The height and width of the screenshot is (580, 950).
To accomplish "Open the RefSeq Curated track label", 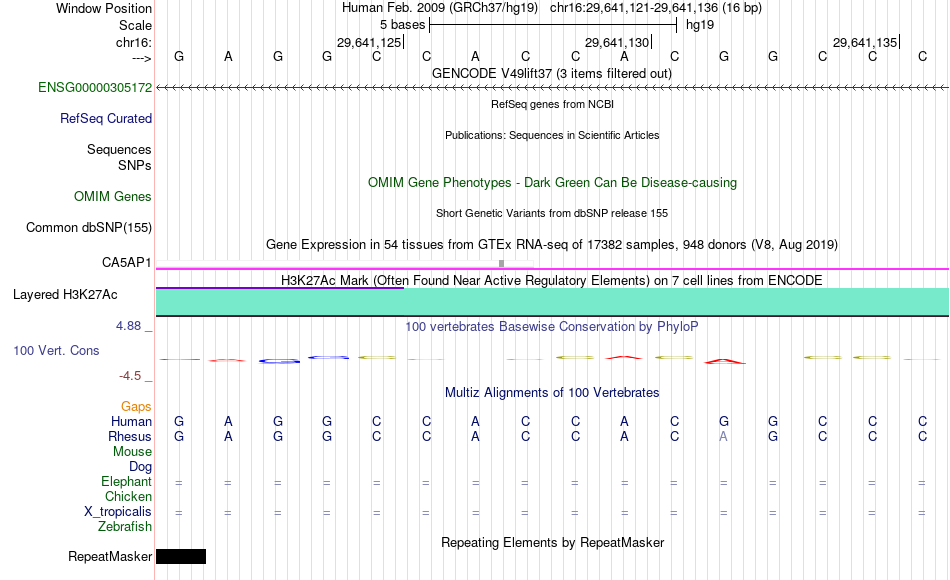I will [105, 119].
